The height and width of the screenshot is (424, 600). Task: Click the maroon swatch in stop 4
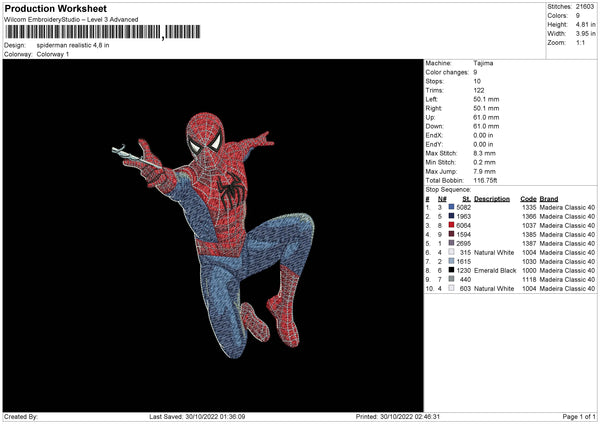pos(452,234)
